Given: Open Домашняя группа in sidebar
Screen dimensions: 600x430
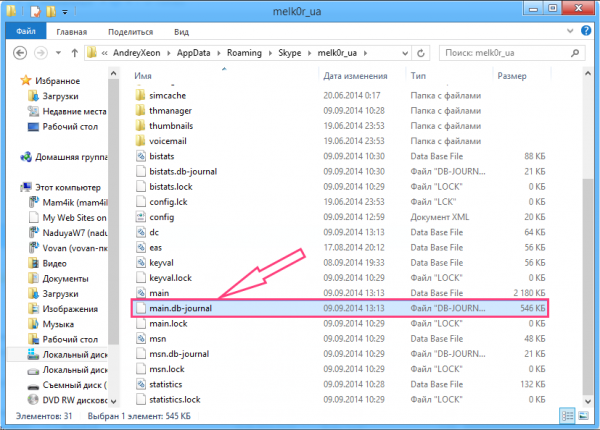Looking at the screenshot, I should point(71,157).
